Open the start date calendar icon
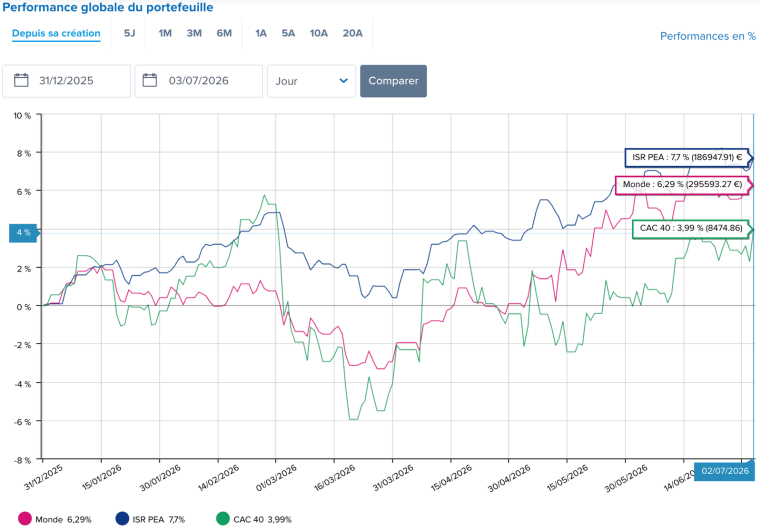The height and width of the screenshot is (531, 760). click(21, 80)
